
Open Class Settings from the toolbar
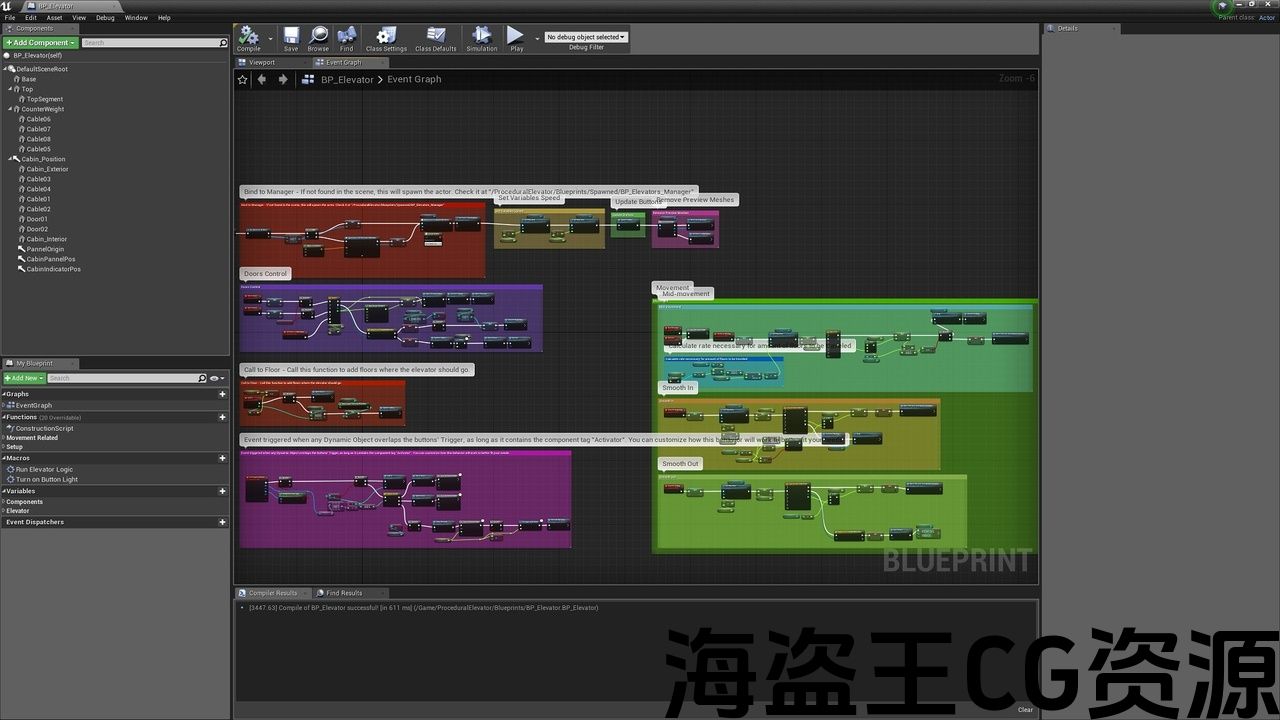(386, 37)
